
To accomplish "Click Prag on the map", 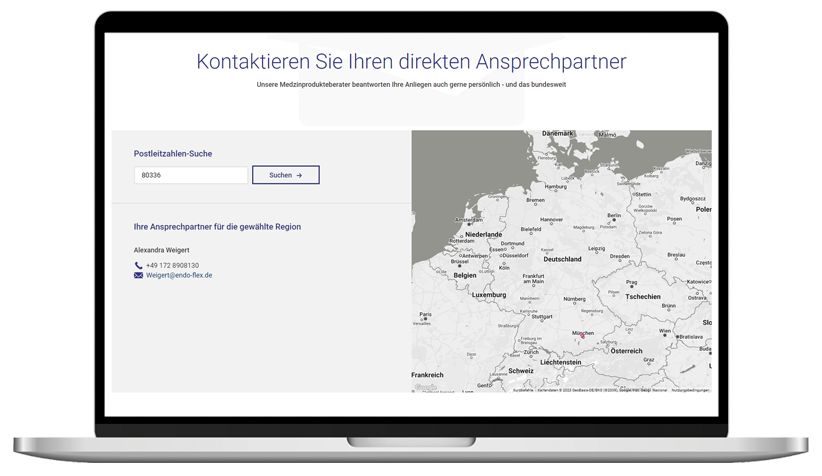I will (632, 282).
